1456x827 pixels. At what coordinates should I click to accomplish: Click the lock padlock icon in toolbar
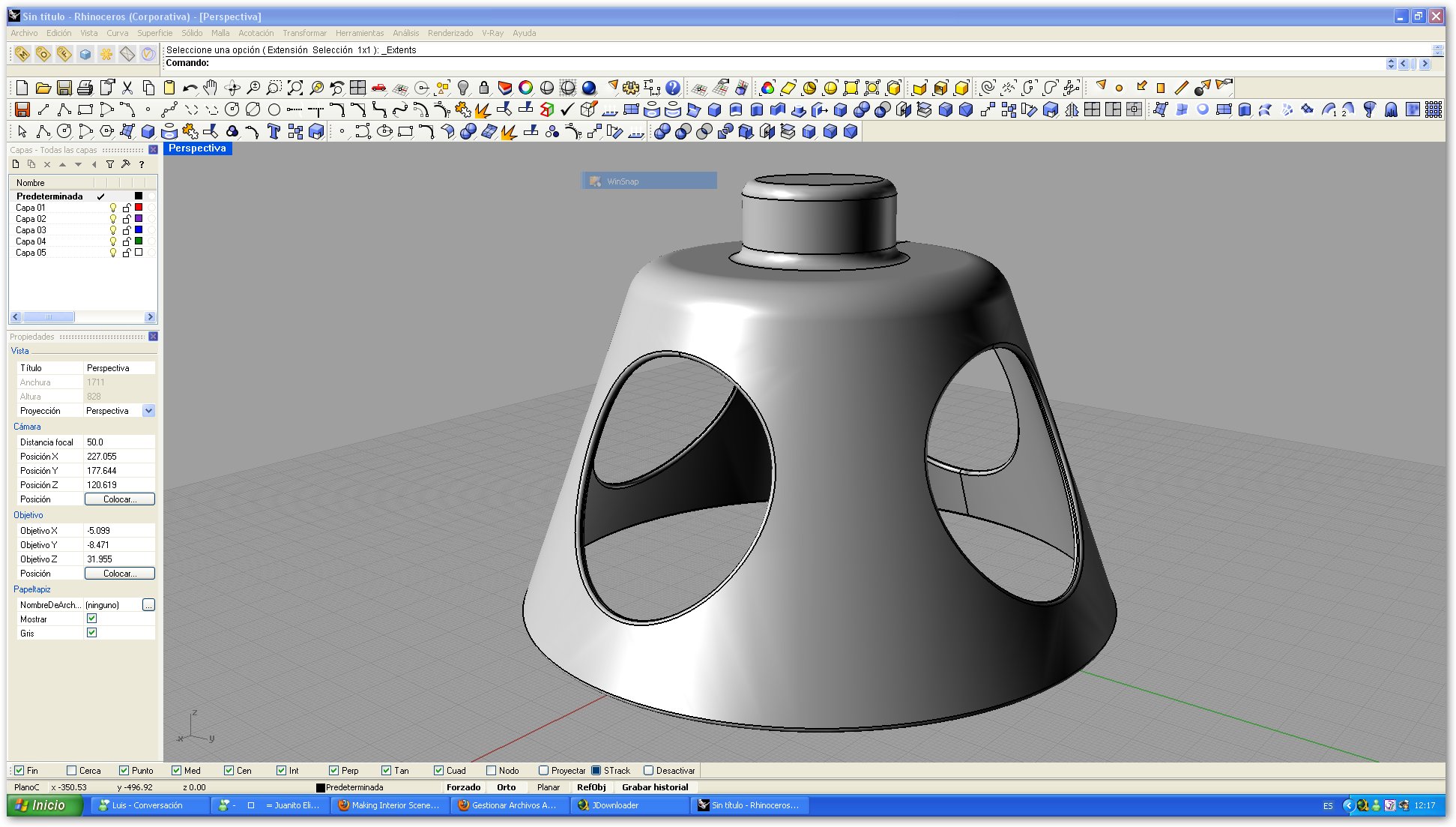click(x=484, y=88)
